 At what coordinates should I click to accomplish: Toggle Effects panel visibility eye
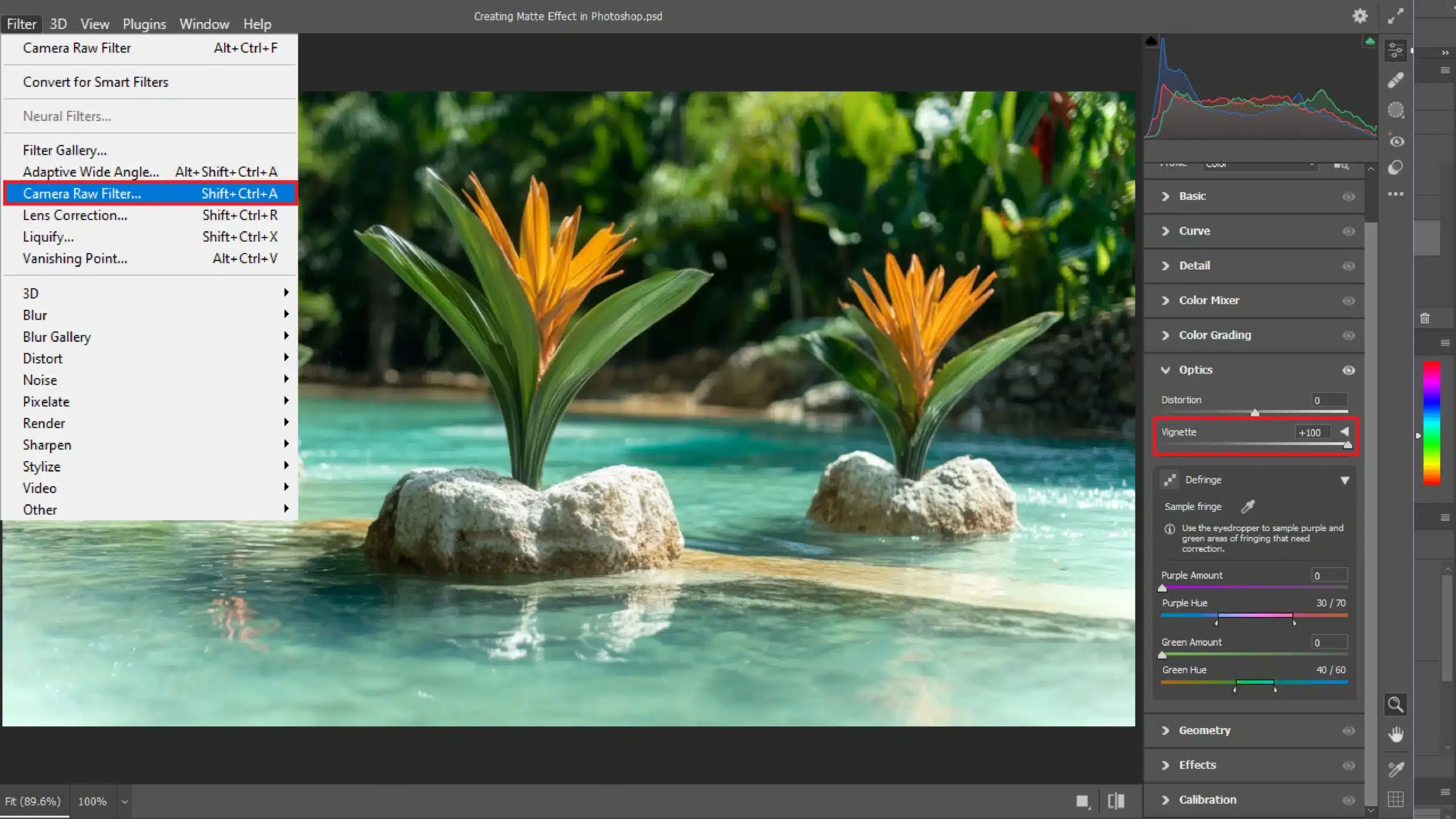(1349, 766)
